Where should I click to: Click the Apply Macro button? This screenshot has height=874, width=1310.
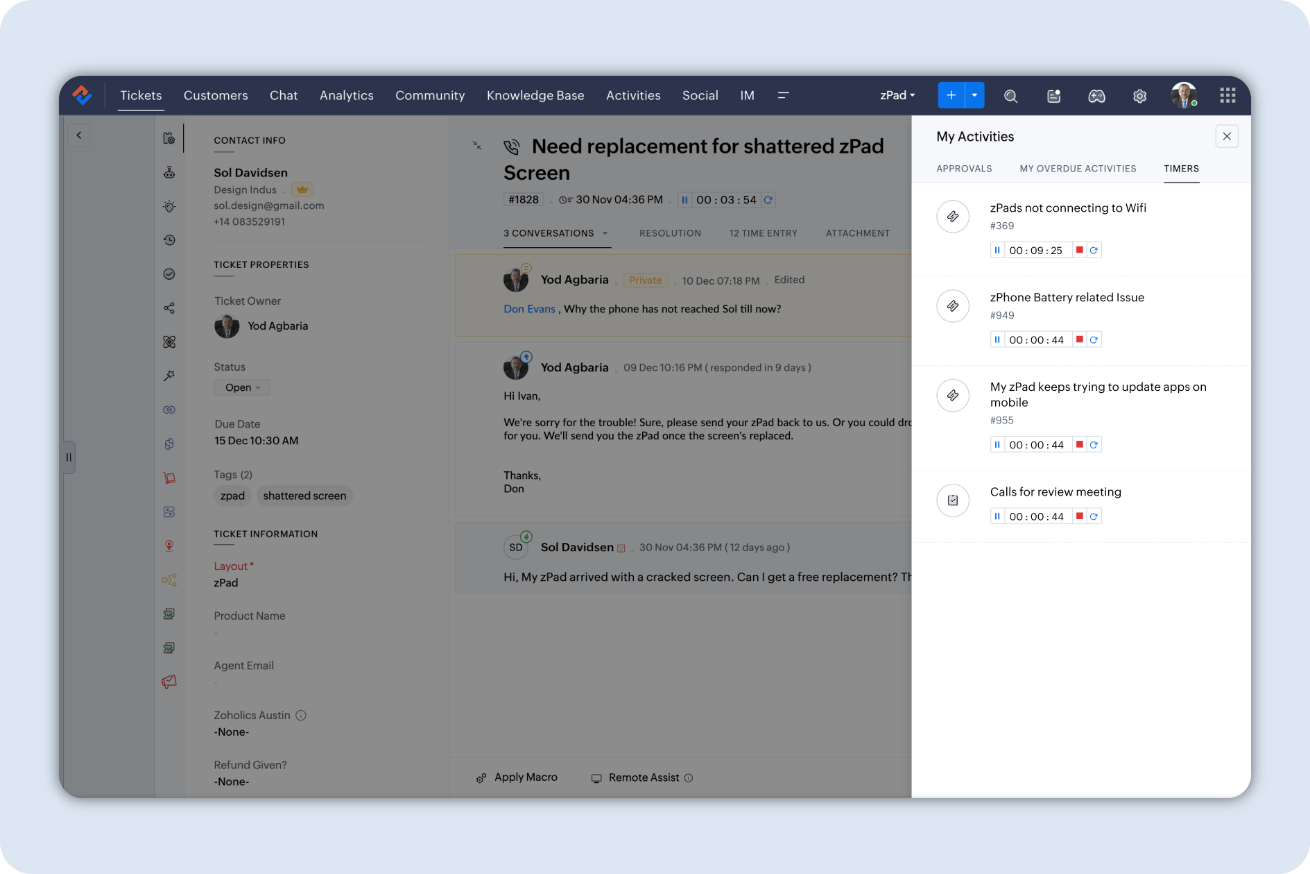517,778
